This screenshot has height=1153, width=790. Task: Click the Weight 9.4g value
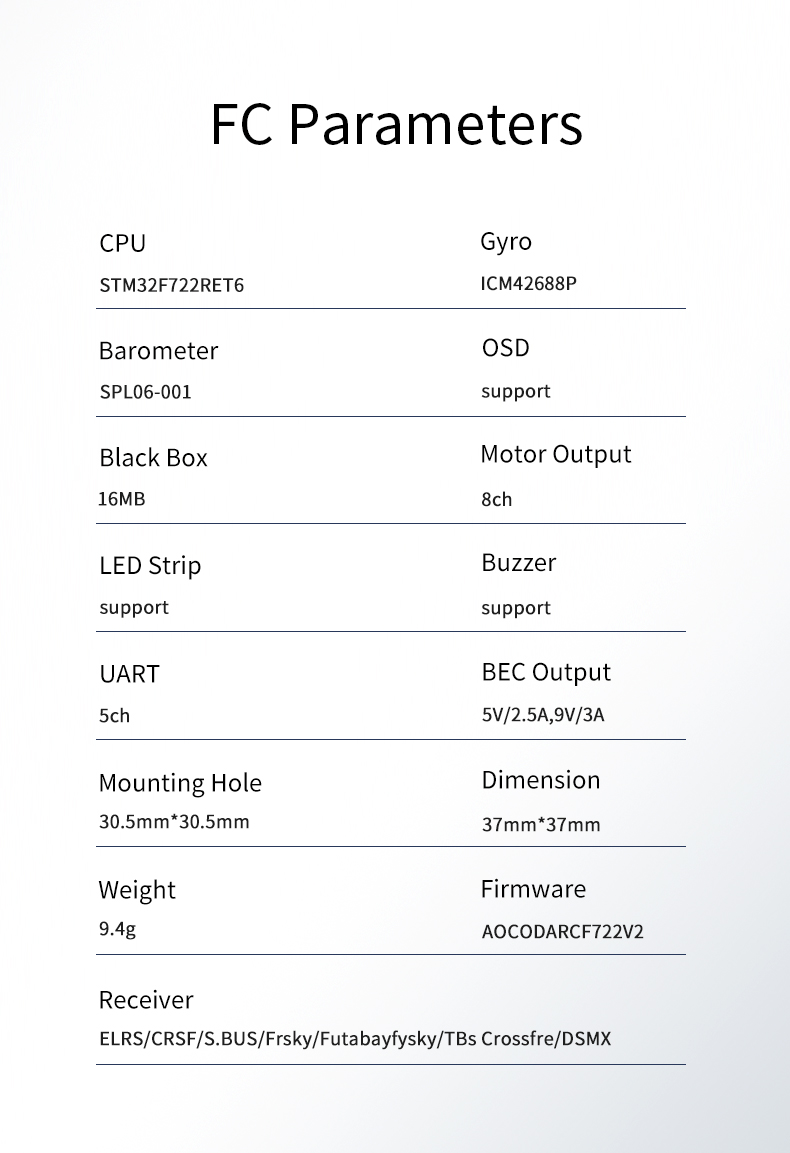117,929
